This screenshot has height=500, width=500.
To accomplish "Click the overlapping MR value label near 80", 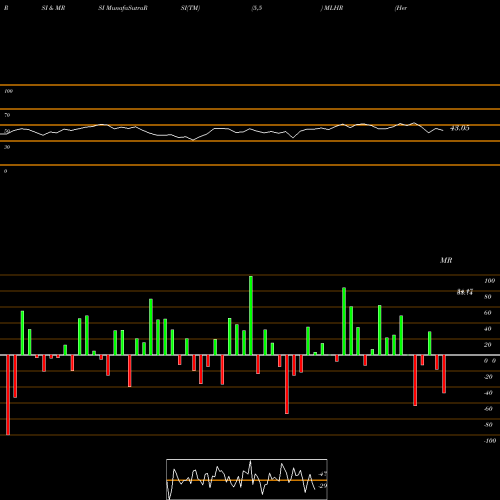I will 465,292.
